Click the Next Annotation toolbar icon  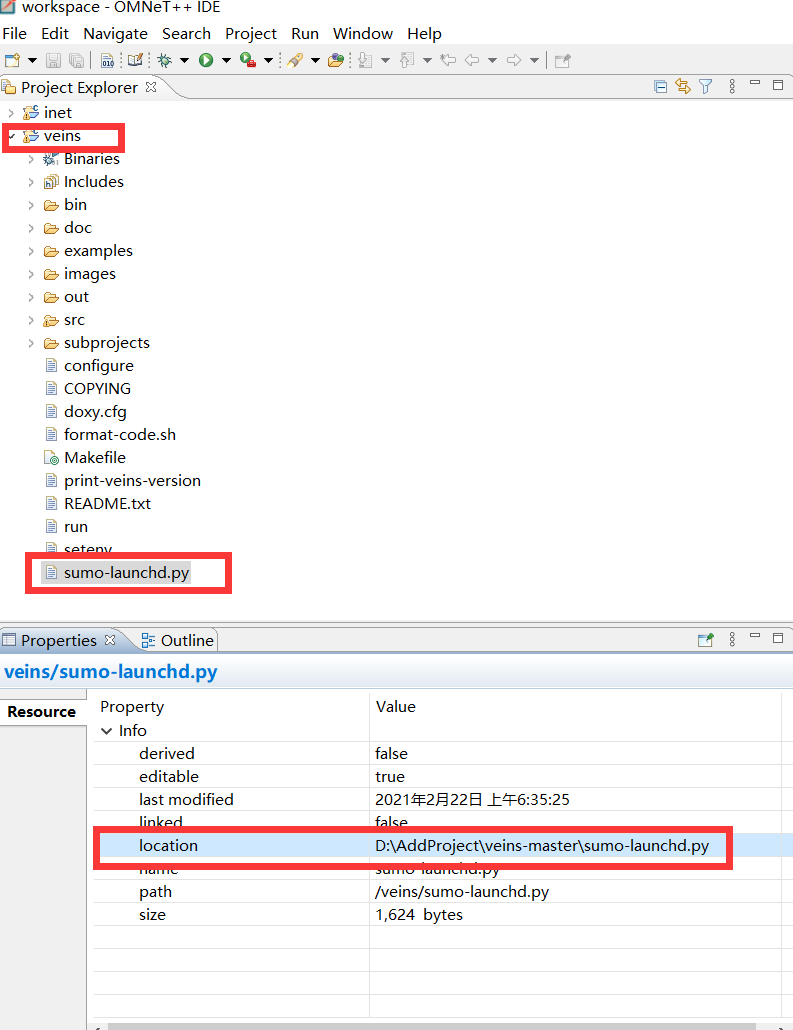[x=366, y=60]
